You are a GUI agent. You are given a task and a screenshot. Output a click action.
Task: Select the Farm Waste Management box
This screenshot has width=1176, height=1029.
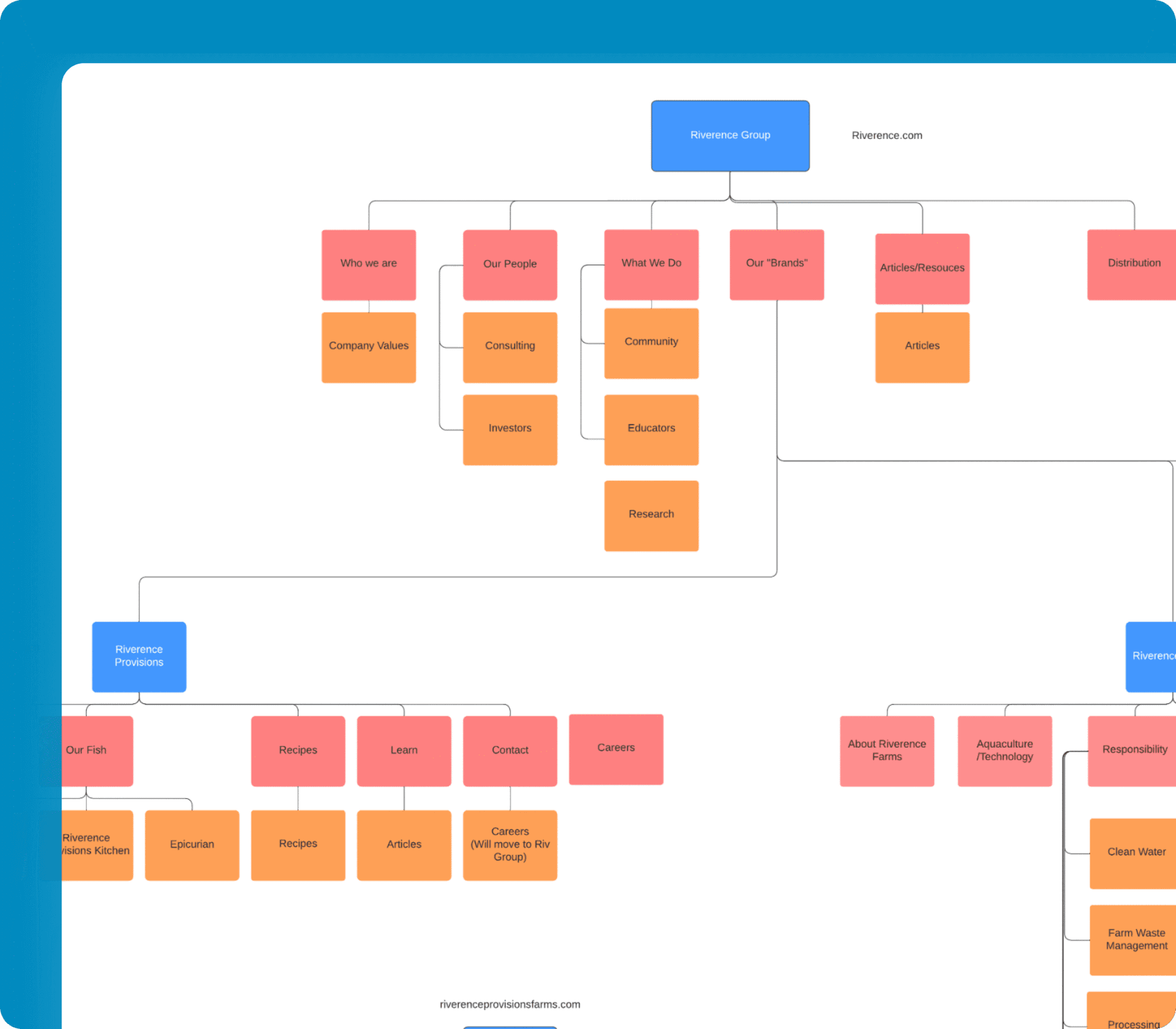[1133, 940]
